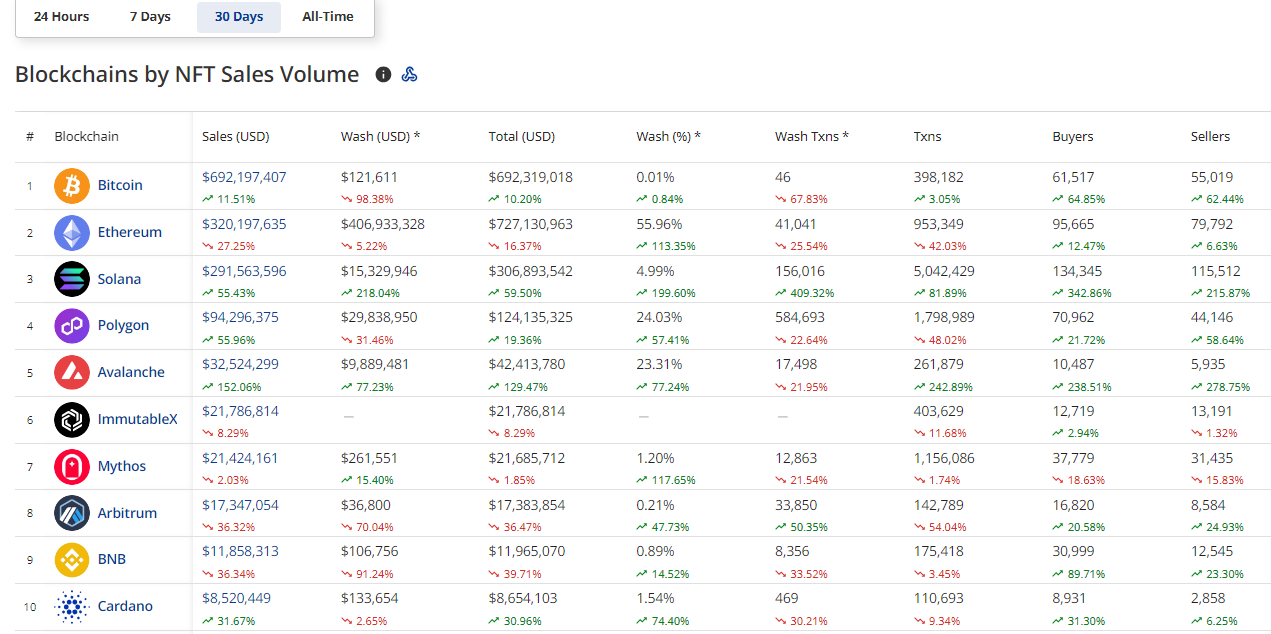Screen dimensions: 1271x634
Task: Click the Ethereum logo icon
Action: pos(72,233)
